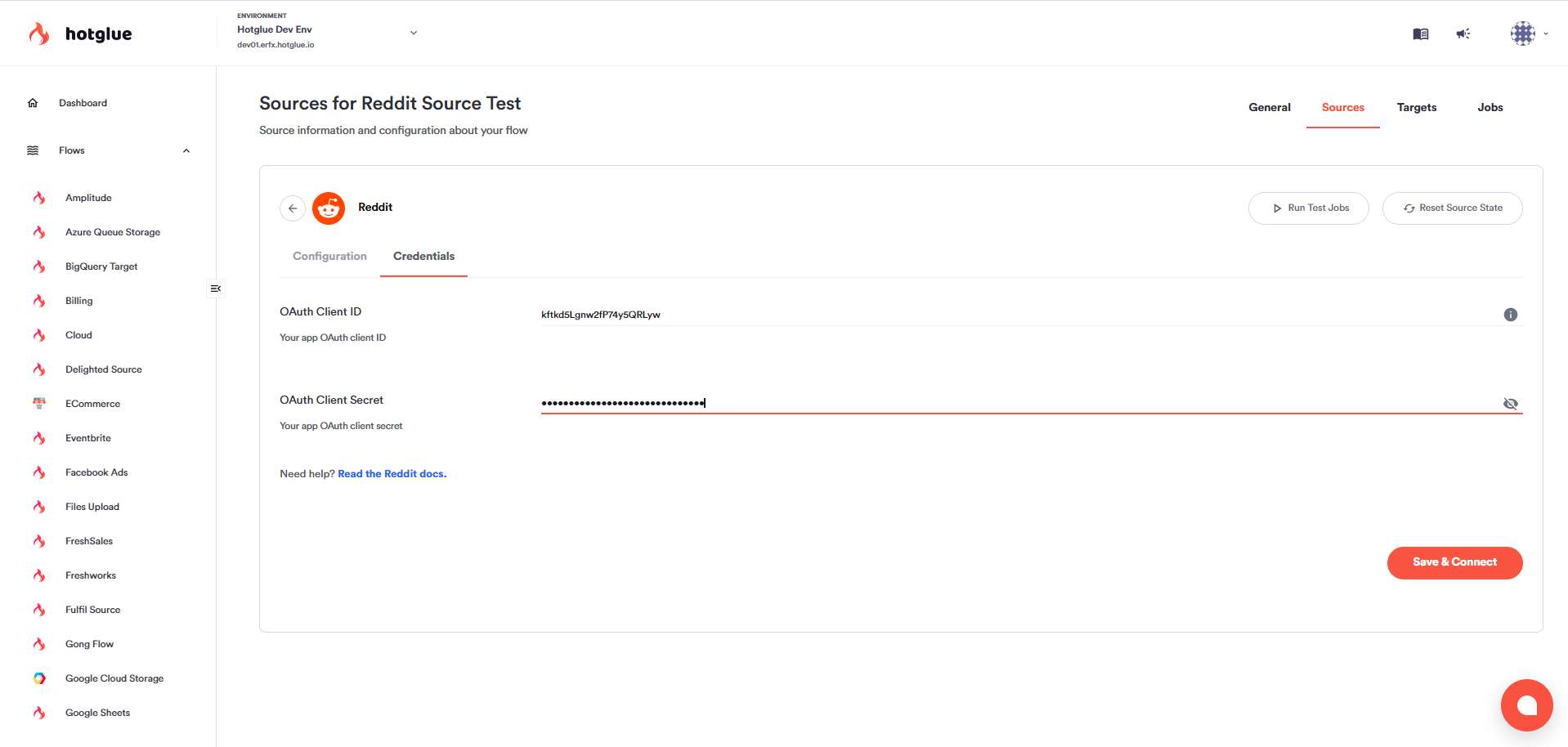Screen dimensions: 1568x747
Task: Click the Billing flow icon
Action: 39,301
